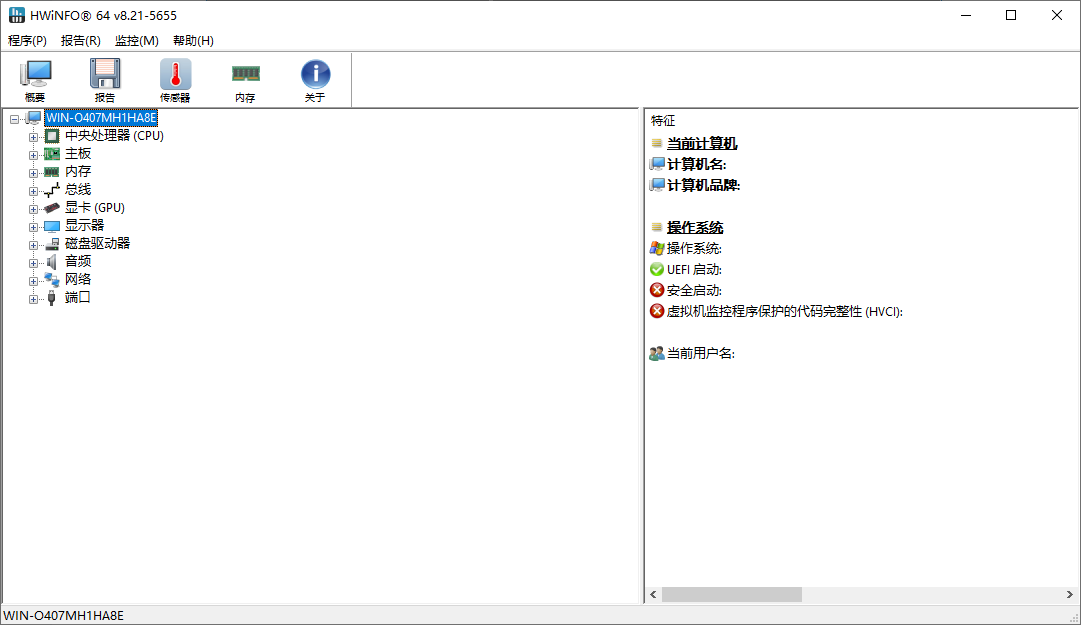Select the 显卡 (GPU) tree icon
The width and height of the screenshot is (1081, 625).
[51, 207]
